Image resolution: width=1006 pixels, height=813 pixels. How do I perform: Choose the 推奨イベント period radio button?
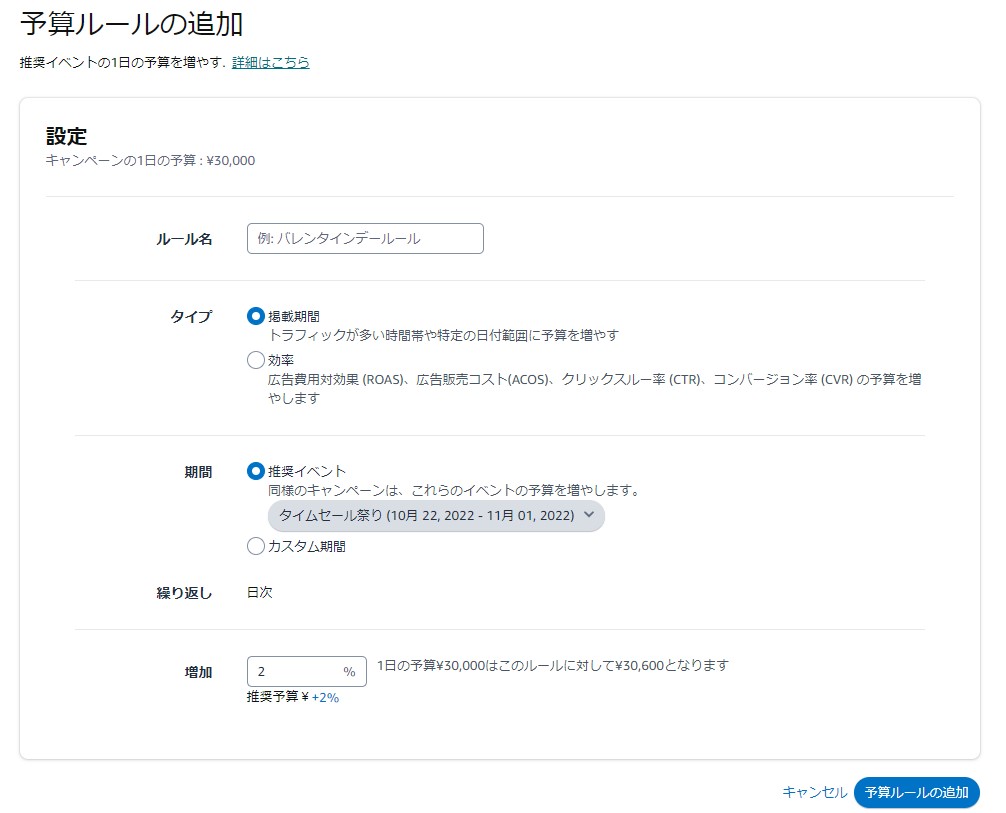[x=256, y=471]
